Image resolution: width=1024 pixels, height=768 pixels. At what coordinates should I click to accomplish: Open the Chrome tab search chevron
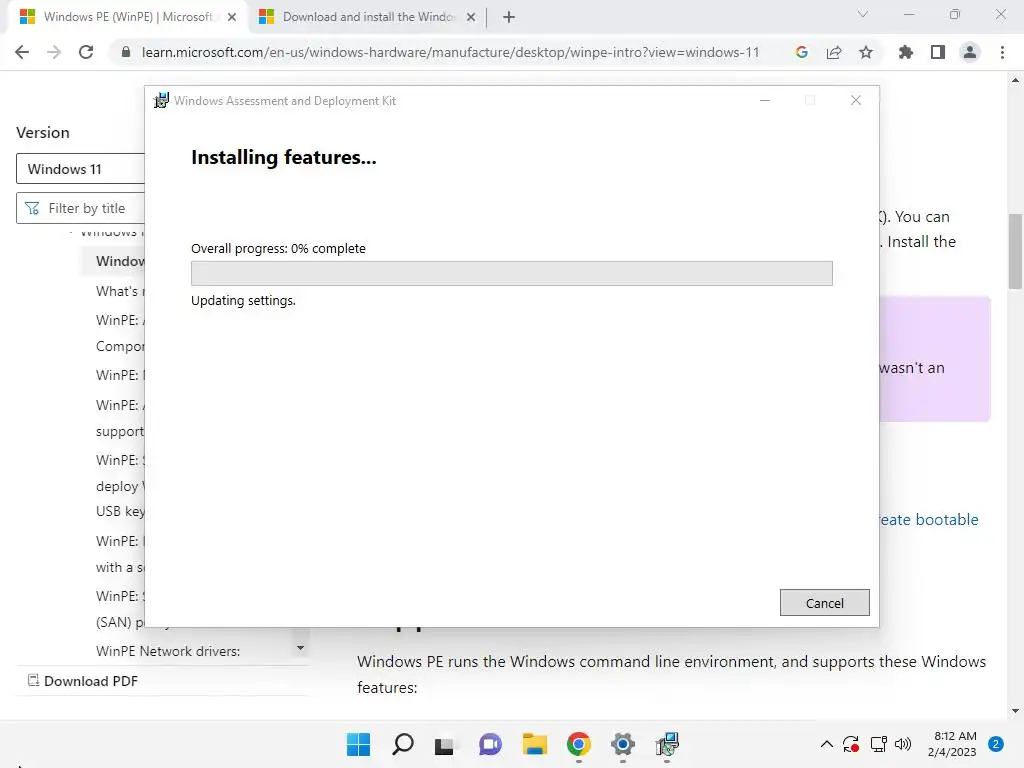863,14
